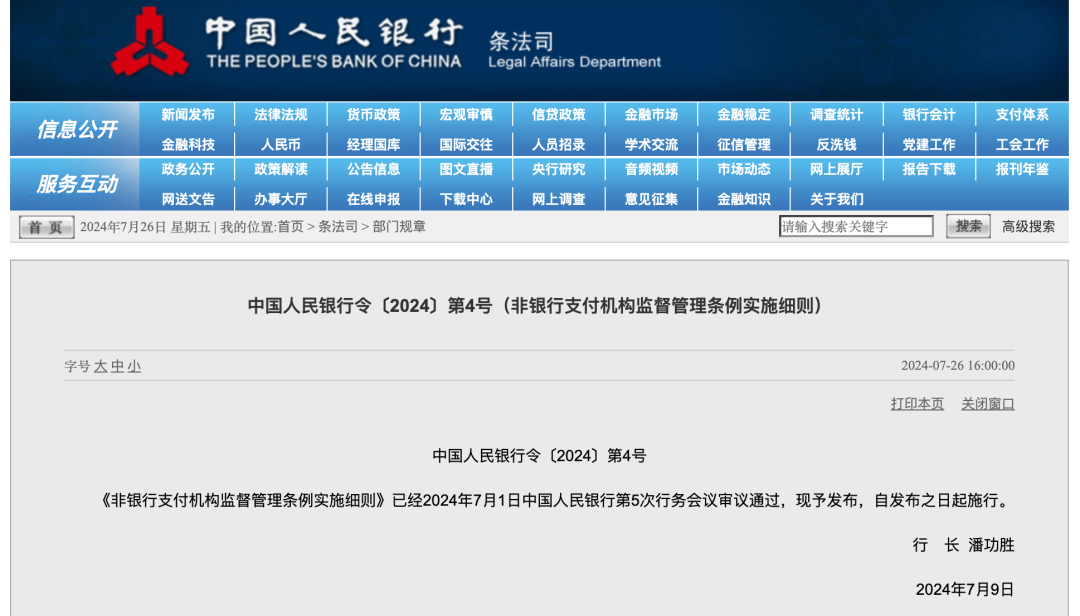Click the 条法司 department title in banner
1080x616 pixels.
[x=521, y=41]
